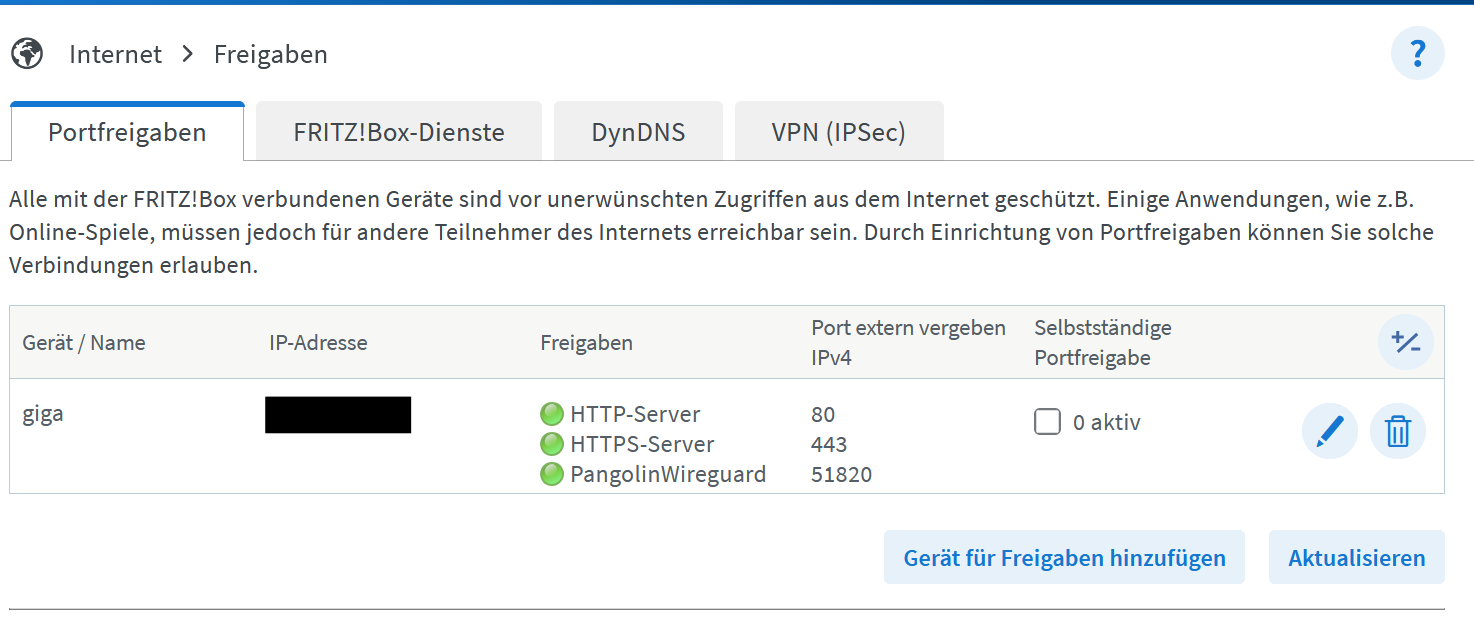Open the help question mark icon

pyautogui.click(x=1417, y=54)
